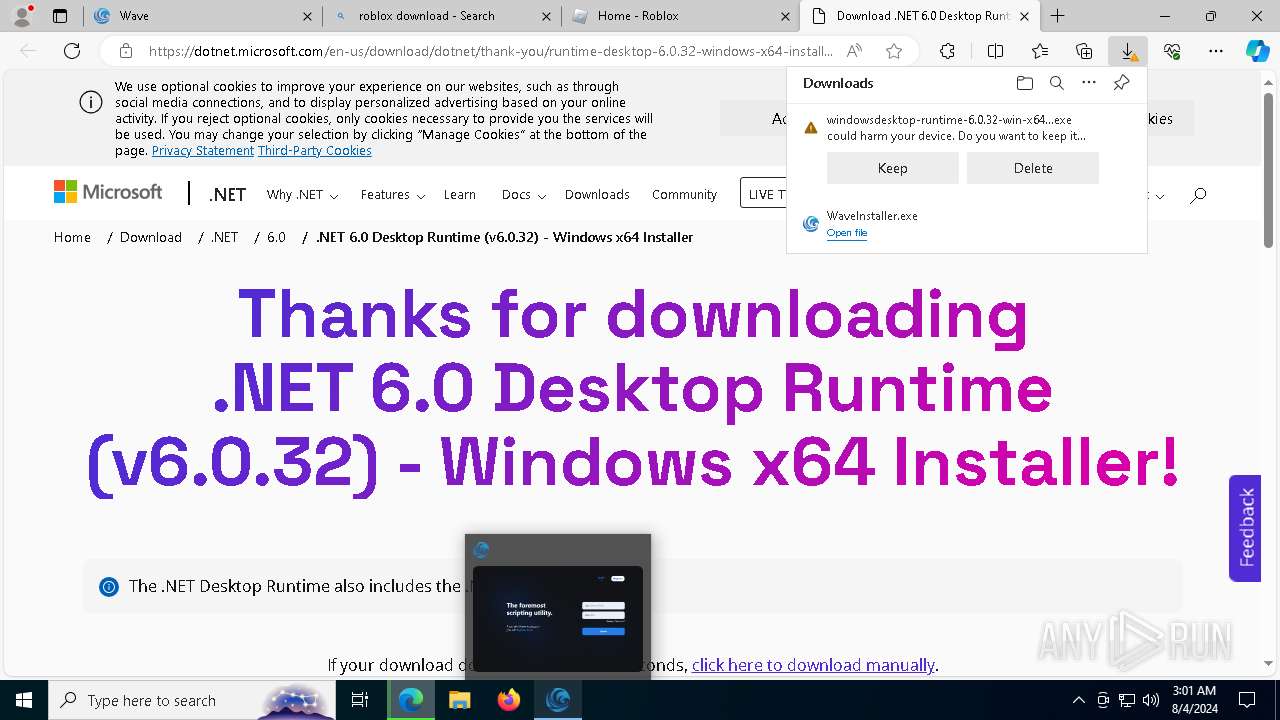Open downloads folder icon in panel
Screen dimensions: 1280x720
1024,83
